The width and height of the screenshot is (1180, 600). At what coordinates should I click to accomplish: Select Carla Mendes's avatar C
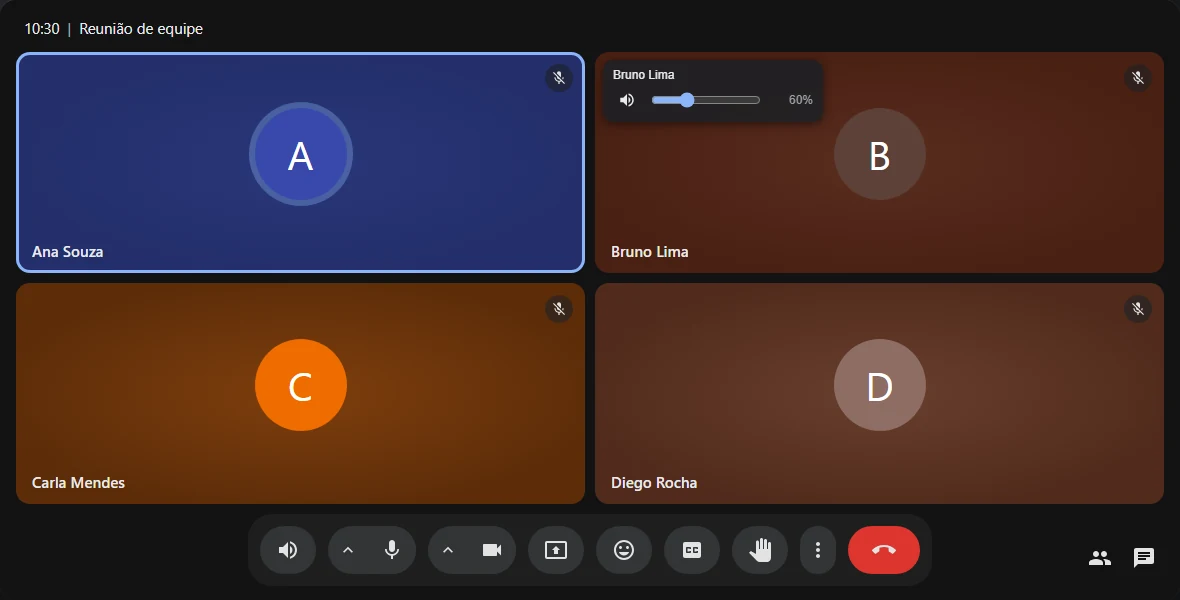301,385
